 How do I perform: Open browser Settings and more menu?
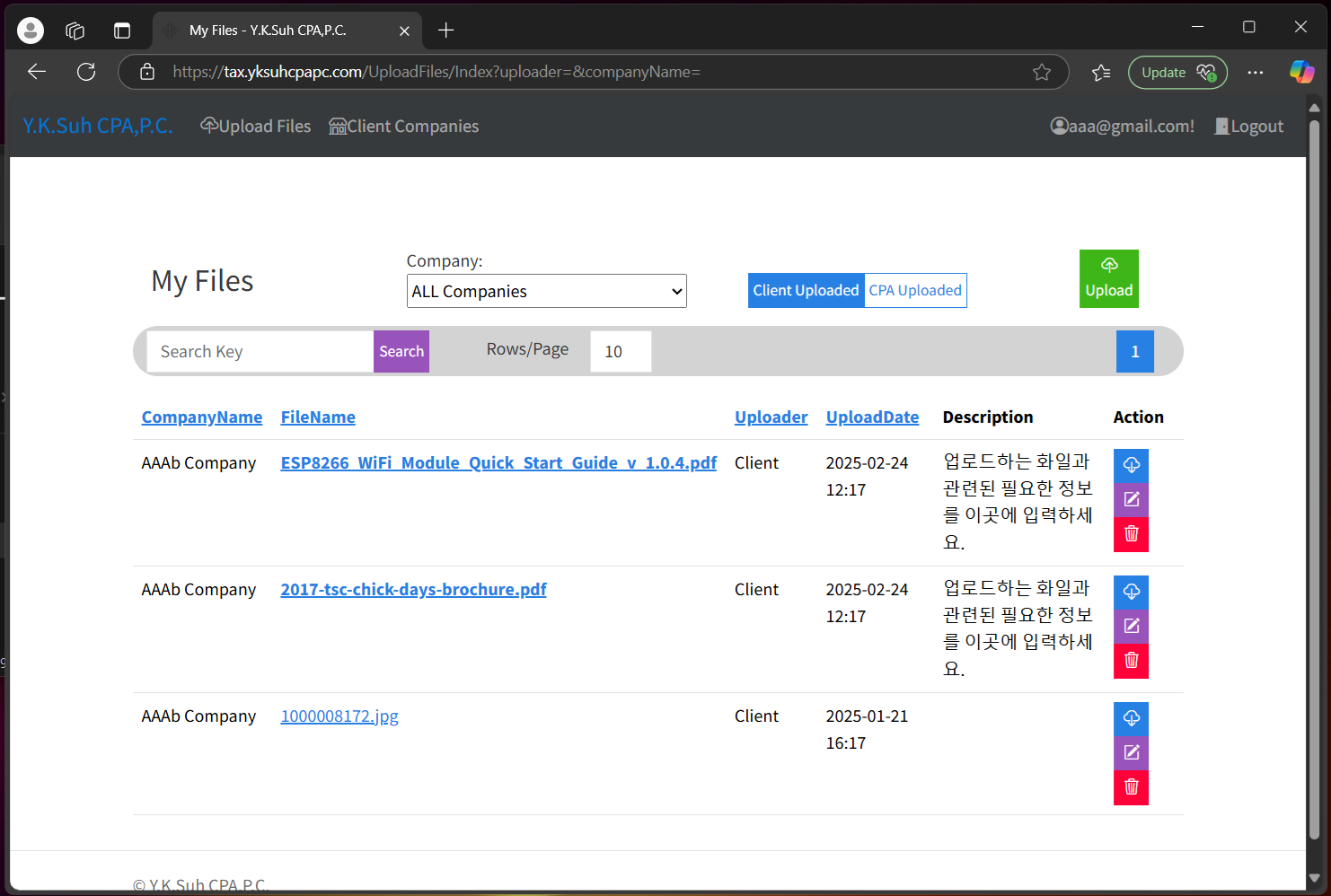pos(1255,72)
